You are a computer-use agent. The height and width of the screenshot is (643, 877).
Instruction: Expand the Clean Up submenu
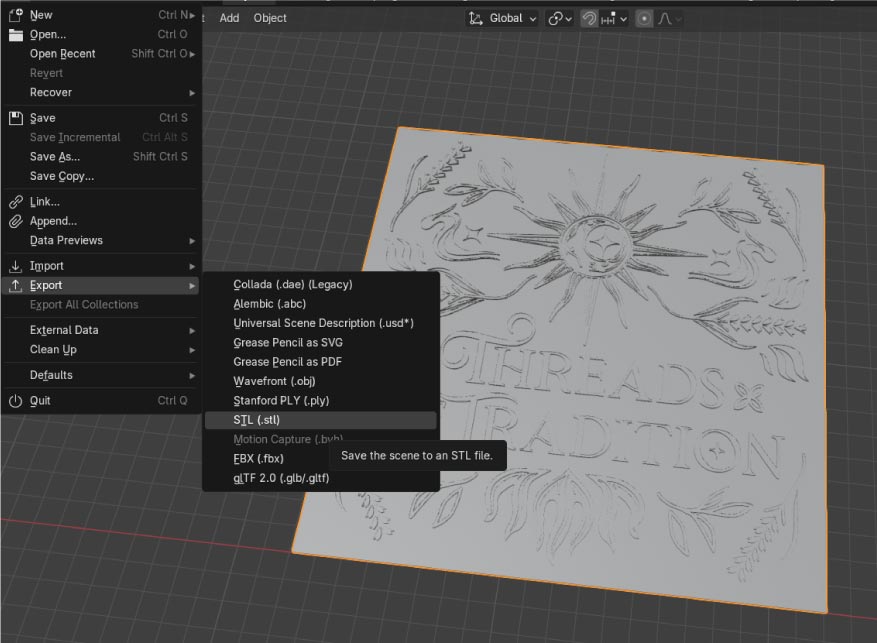pyautogui.click(x=101, y=349)
